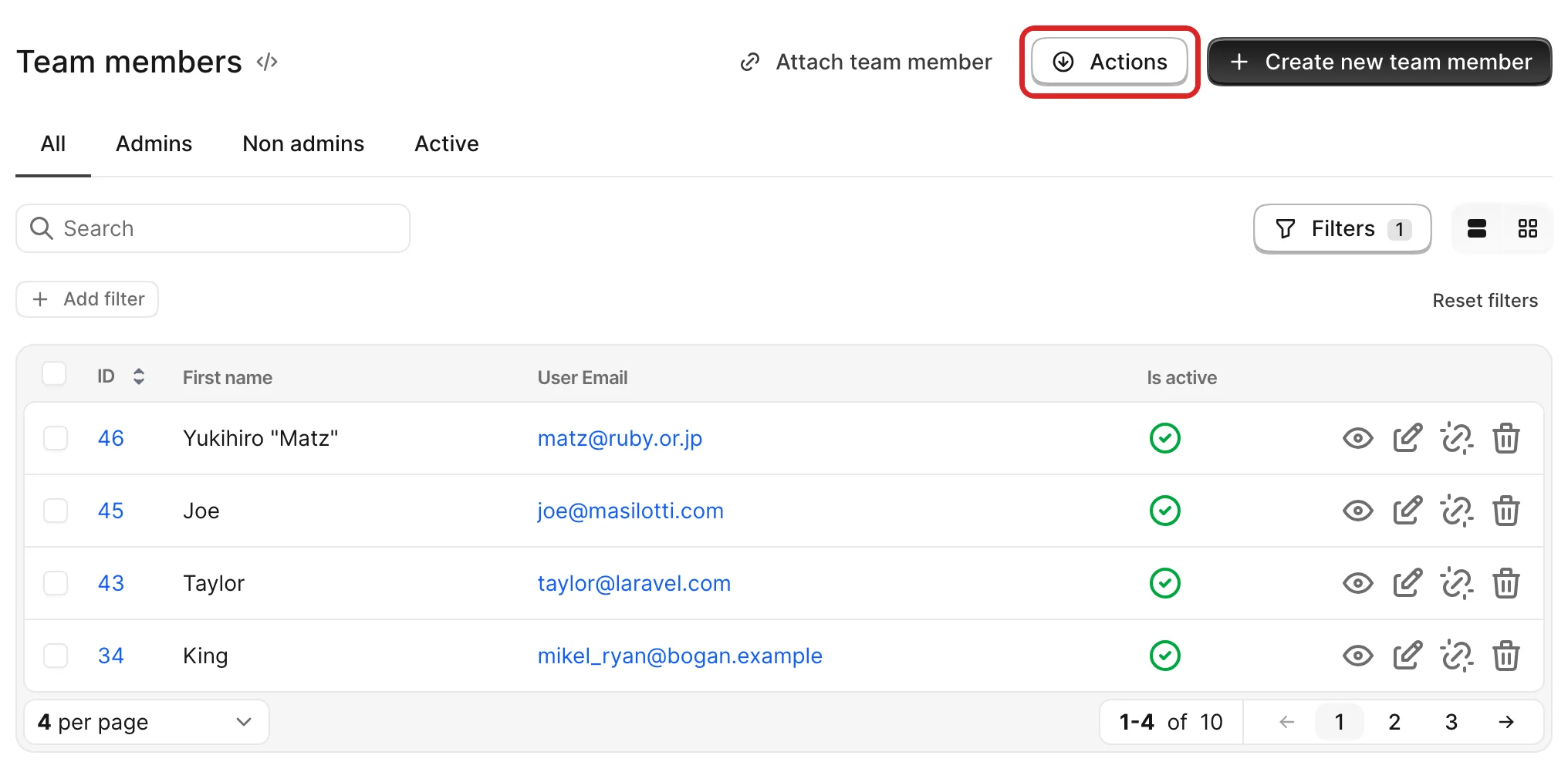Open the 4 per page dropdown
The width and height of the screenshot is (1568, 779).
tap(147, 722)
